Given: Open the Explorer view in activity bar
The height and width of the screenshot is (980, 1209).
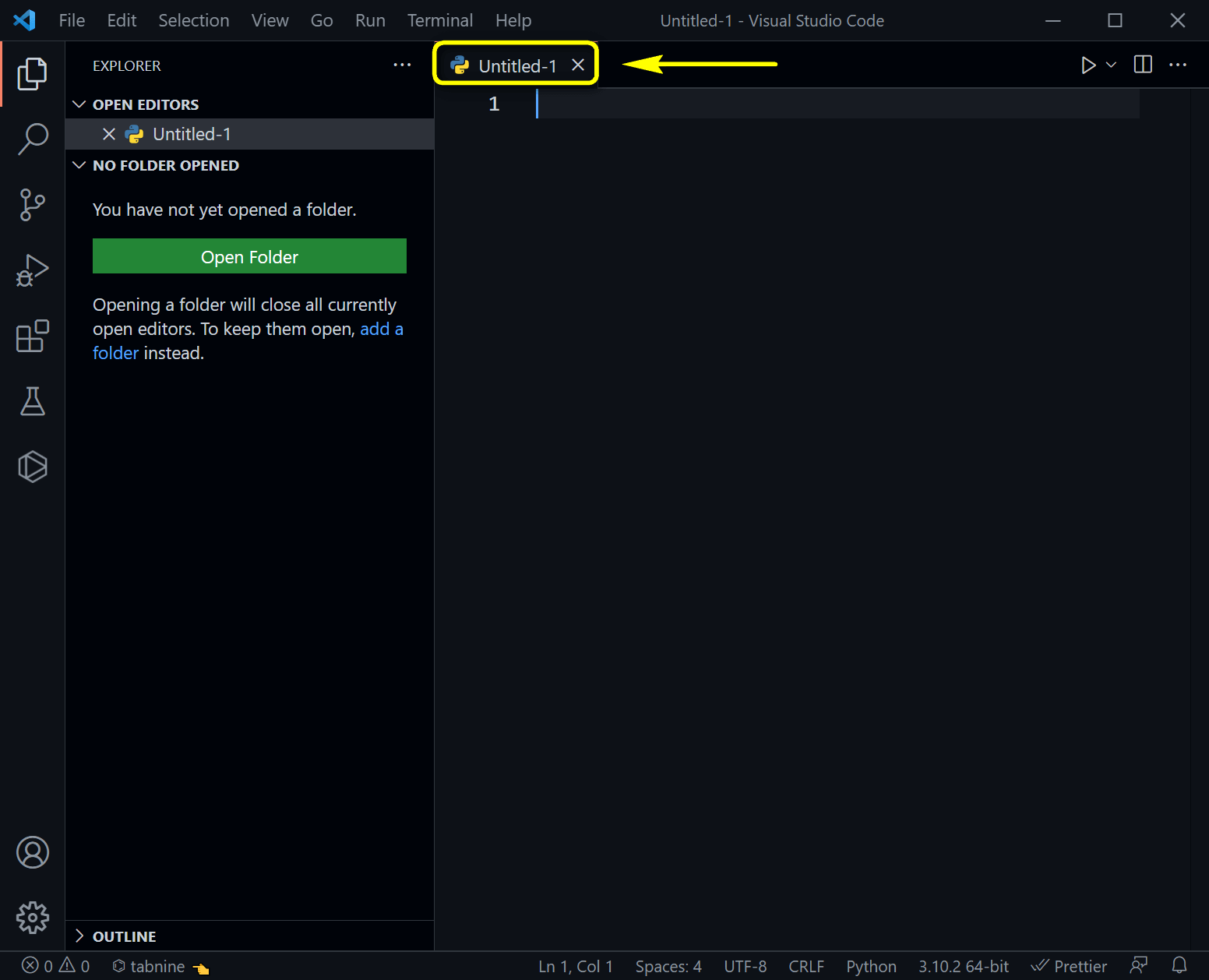Looking at the screenshot, I should (32, 74).
